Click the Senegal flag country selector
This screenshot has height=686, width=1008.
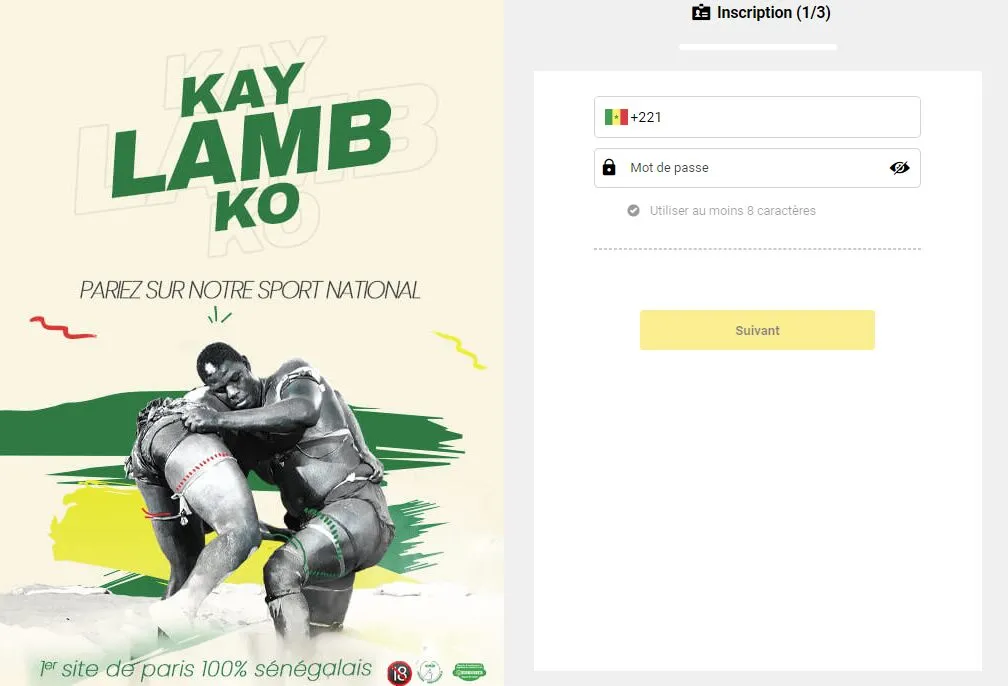click(616, 117)
